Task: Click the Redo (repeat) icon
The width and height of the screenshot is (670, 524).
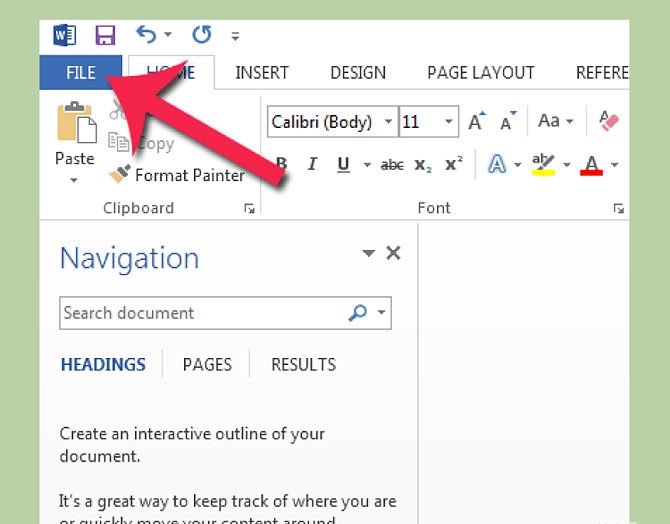Action: (202, 36)
